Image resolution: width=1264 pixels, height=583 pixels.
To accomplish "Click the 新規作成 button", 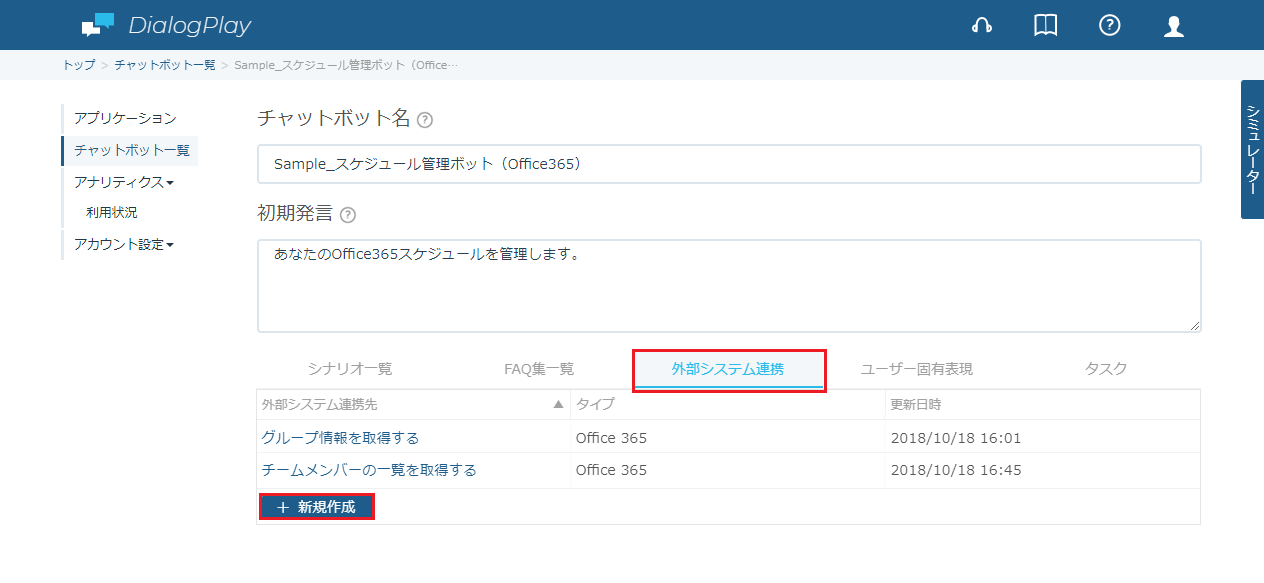I will [x=317, y=507].
